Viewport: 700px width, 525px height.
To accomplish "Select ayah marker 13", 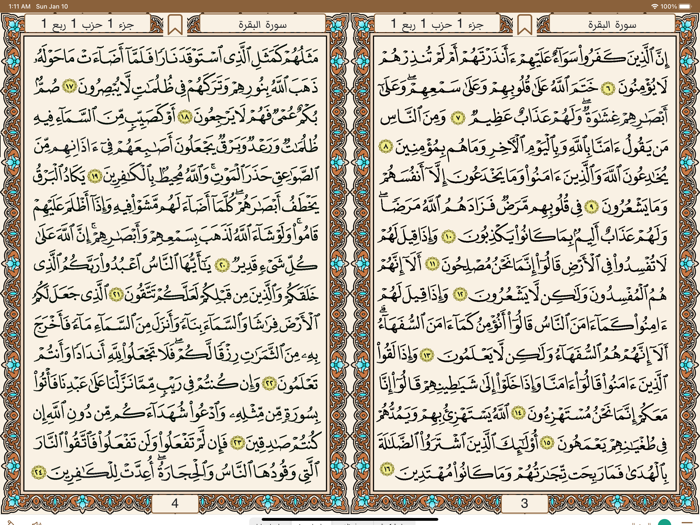I will click(x=428, y=355).
